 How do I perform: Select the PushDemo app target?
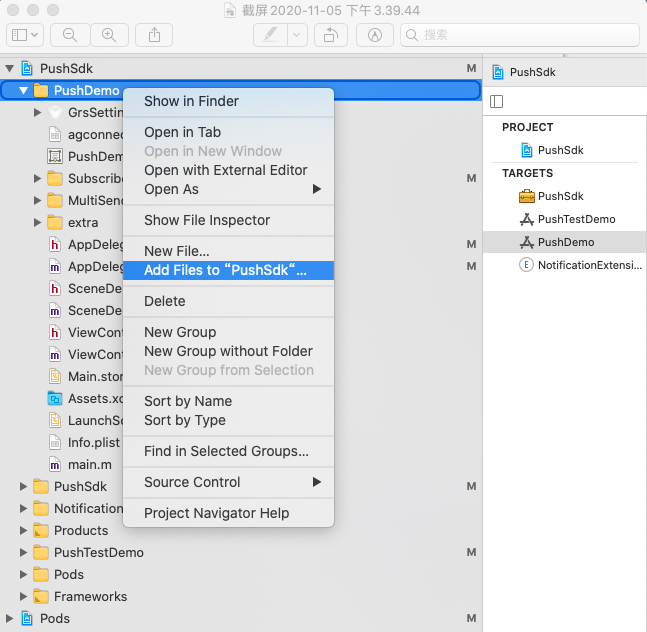[564, 242]
